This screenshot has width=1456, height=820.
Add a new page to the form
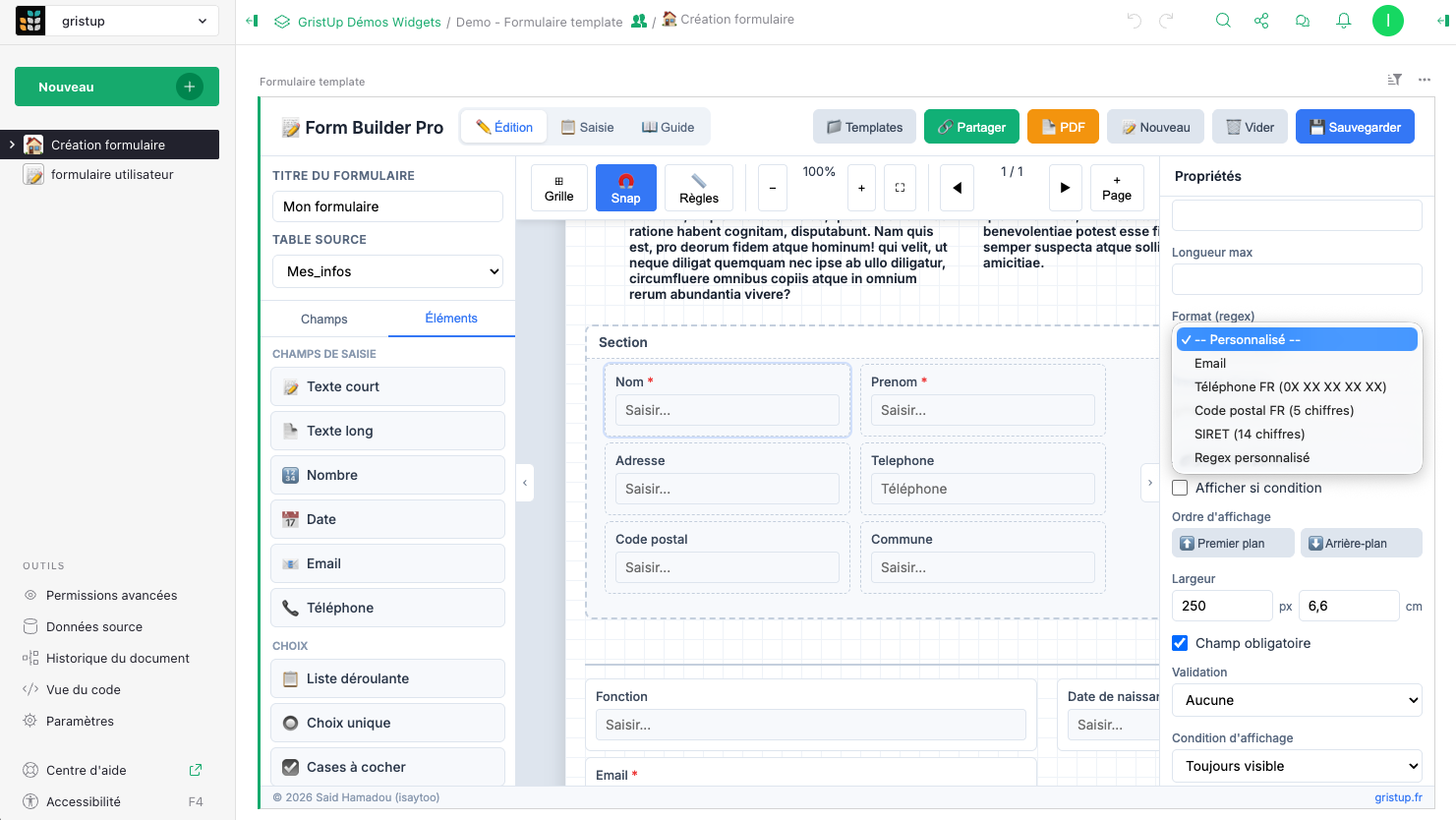[x=1116, y=188]
